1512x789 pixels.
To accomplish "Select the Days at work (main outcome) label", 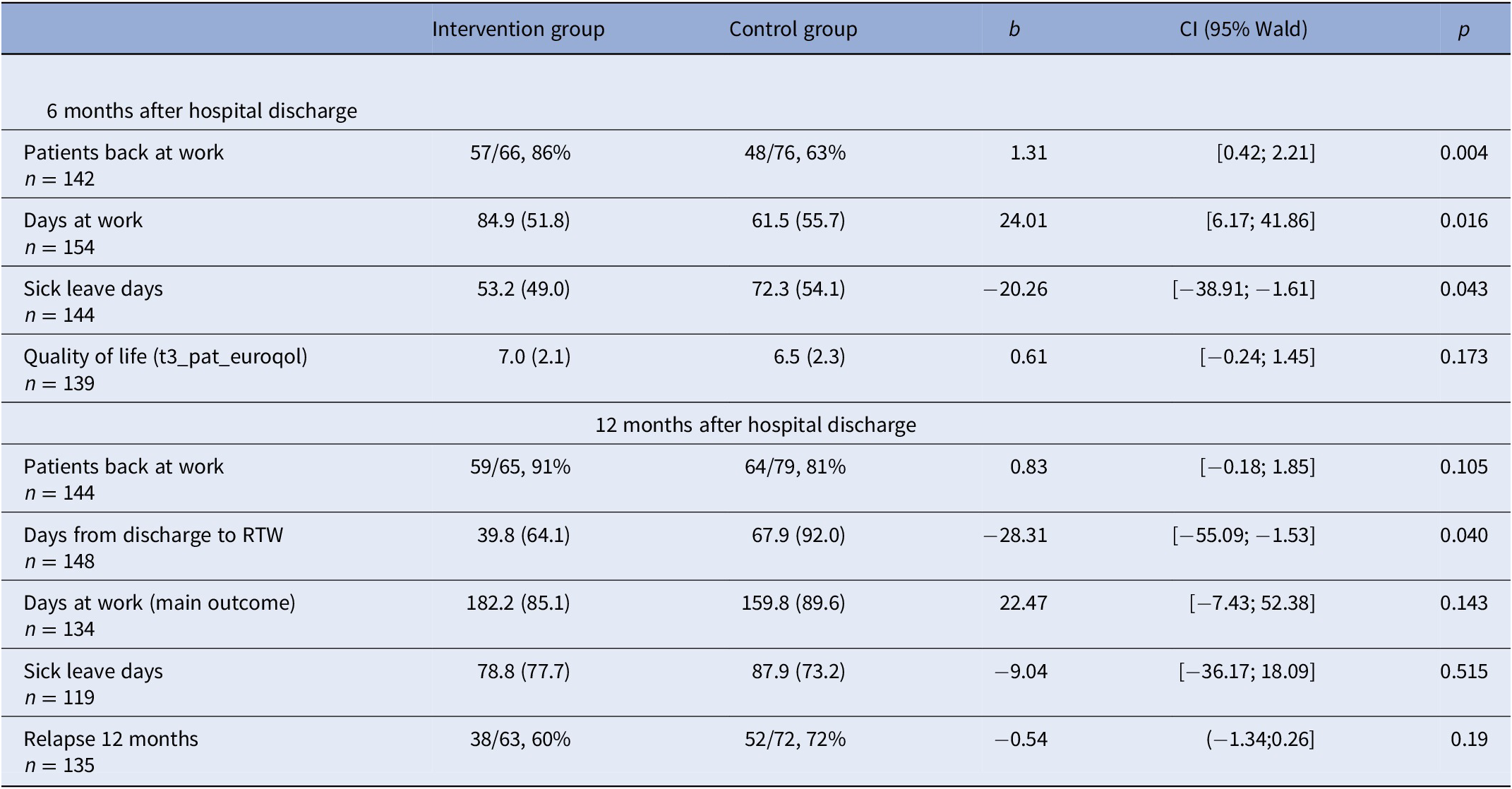I will coord(160,603).
